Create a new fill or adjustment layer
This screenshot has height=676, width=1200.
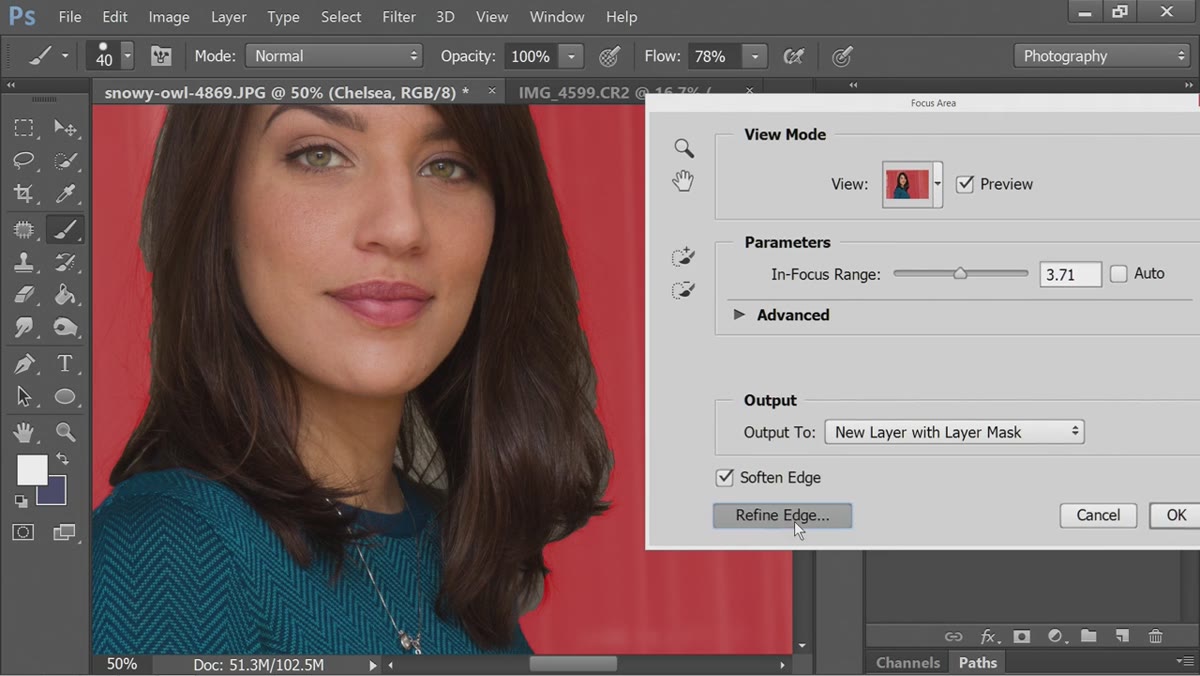click(x=1055, y=636)
